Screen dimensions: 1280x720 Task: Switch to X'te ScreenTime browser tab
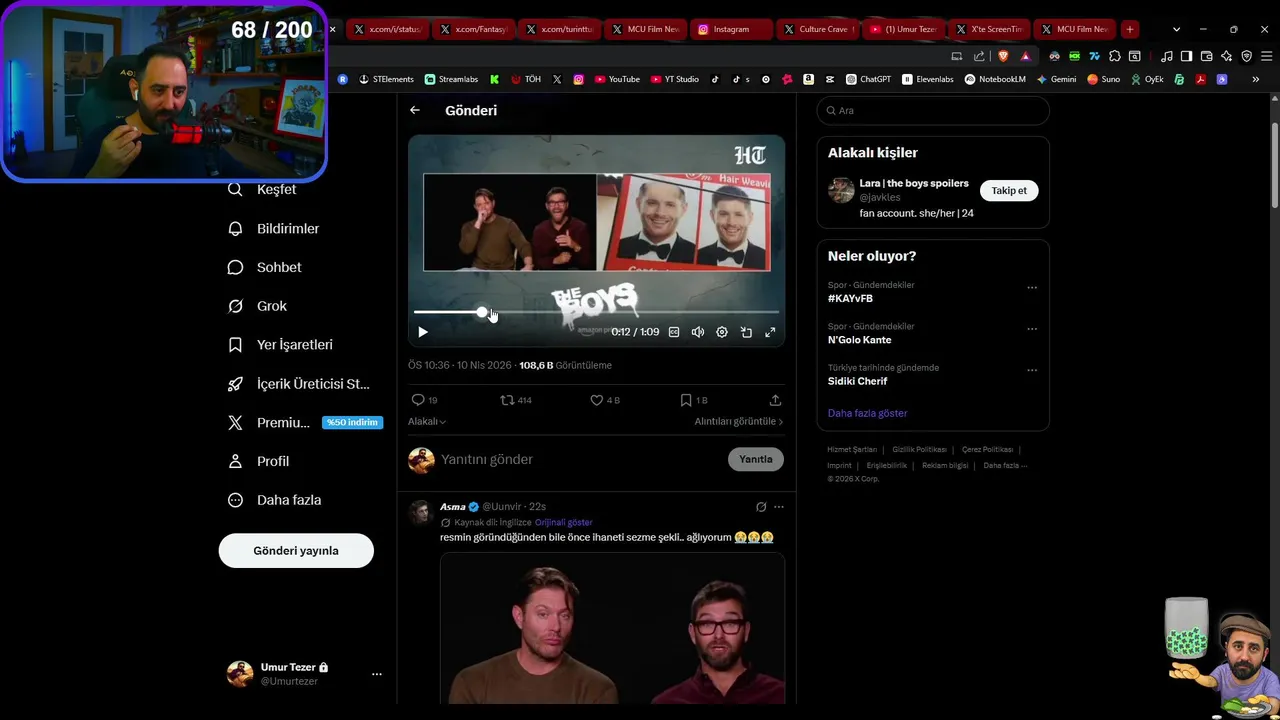click(x=988, y=29)
